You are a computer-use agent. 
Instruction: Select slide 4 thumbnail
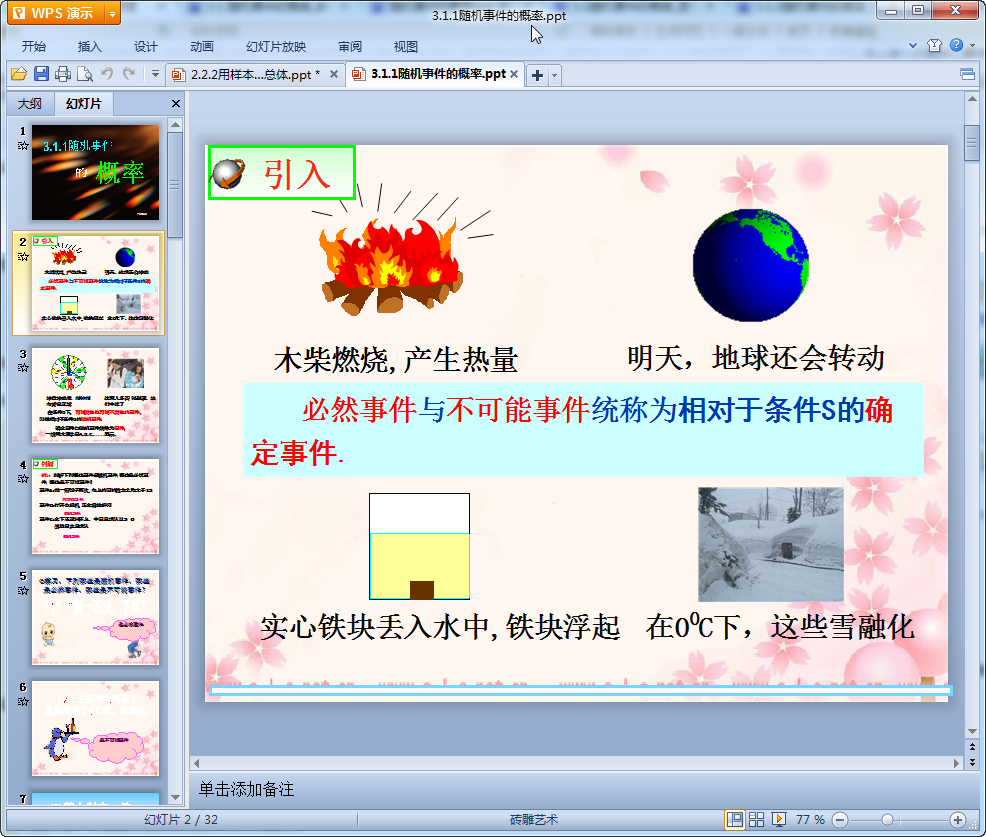[96, 506]
